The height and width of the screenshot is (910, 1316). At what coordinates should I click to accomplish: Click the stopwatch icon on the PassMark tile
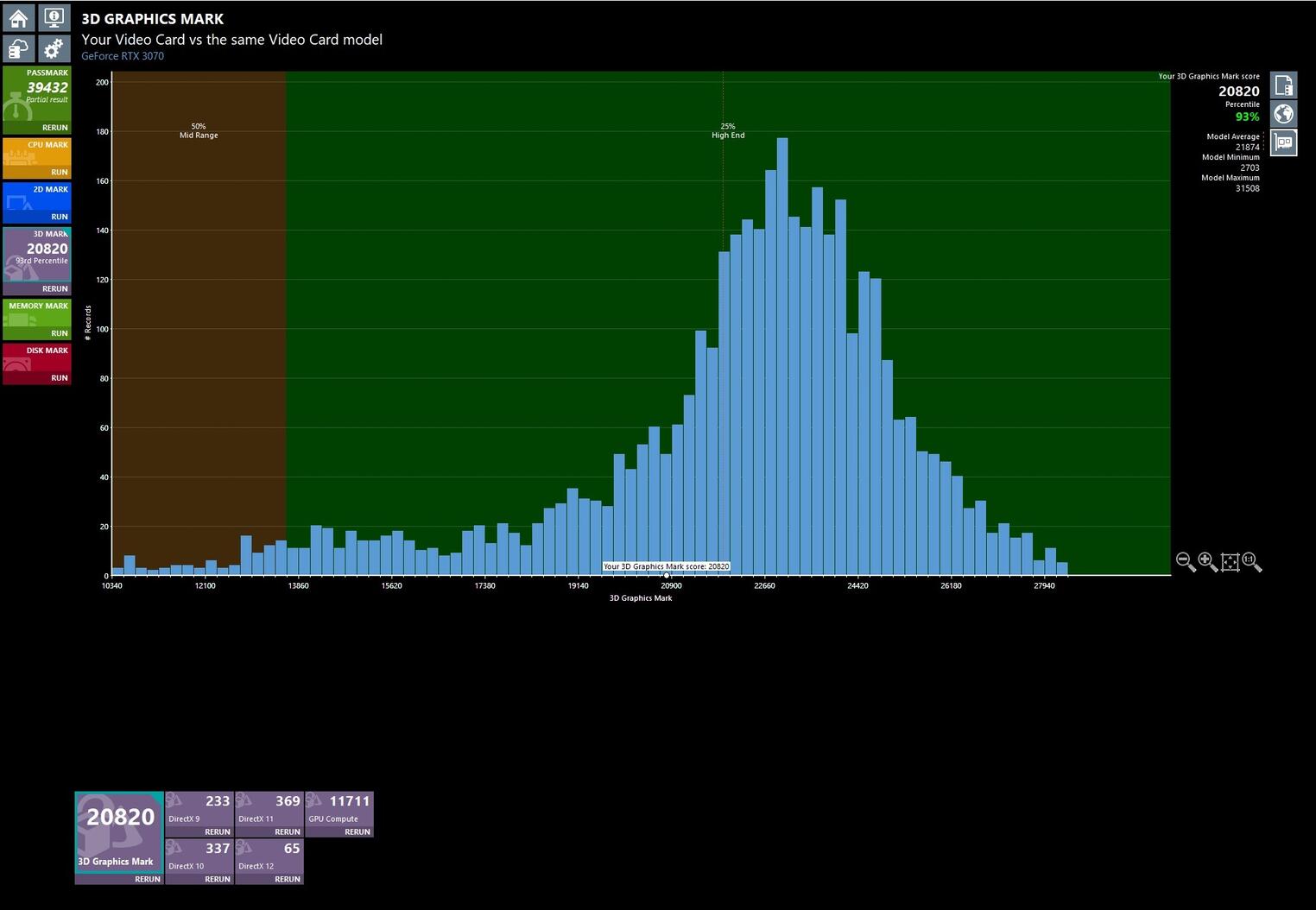pos(16,107)
